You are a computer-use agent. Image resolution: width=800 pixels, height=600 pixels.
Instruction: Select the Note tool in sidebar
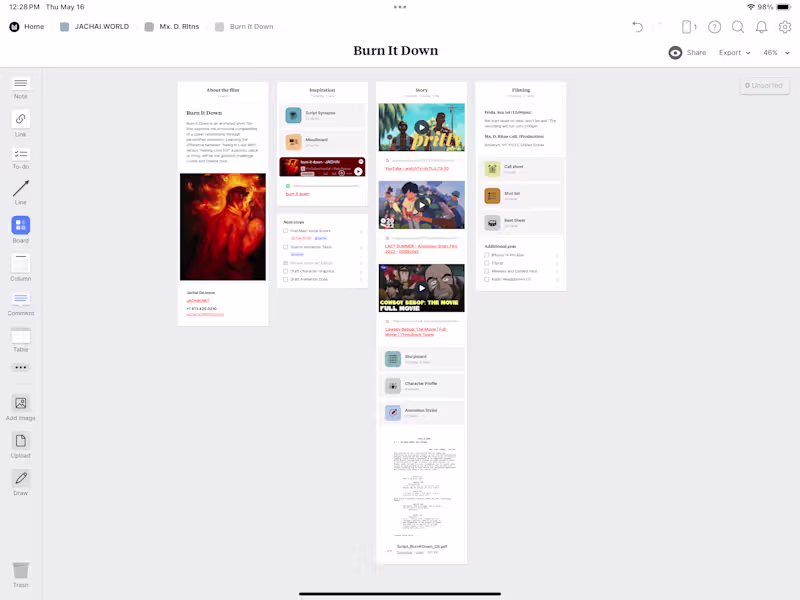click(x=20, y=87)
